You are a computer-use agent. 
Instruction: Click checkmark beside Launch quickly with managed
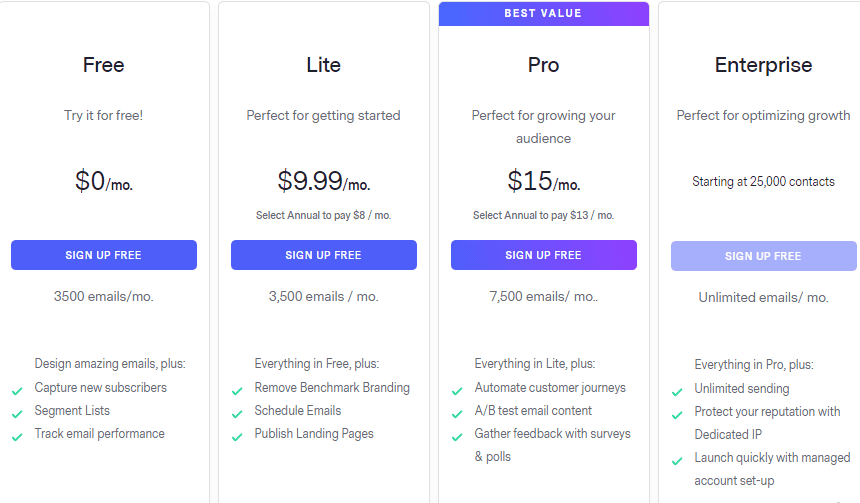coord(677,461)
